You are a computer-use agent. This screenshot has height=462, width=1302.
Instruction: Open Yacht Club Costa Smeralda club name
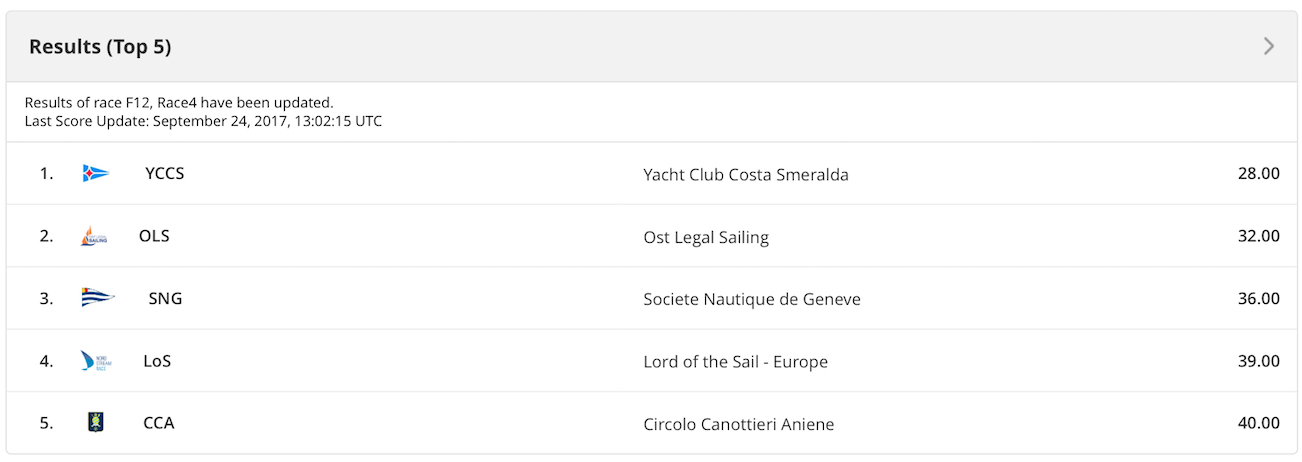click(x=746, y=175)
